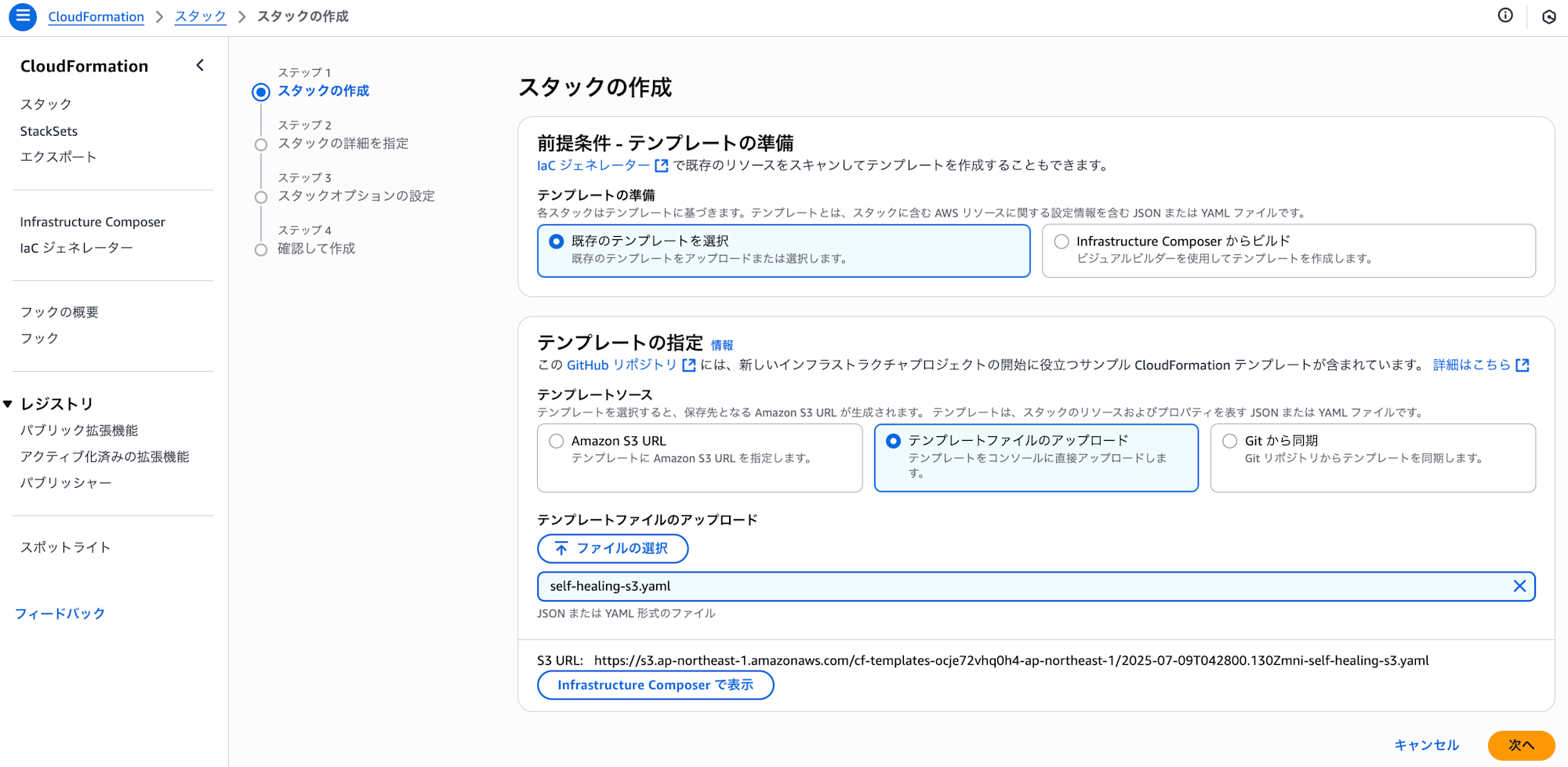The image size is (1568, 767).
Task: Choose Git から同期 template source
Action: tap(1229, 441)
